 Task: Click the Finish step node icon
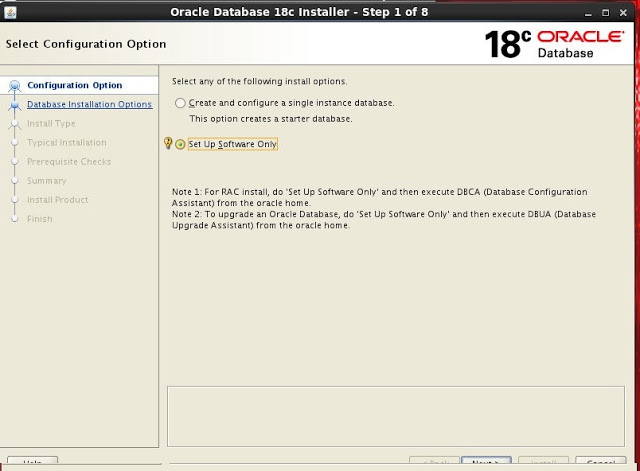14,219
